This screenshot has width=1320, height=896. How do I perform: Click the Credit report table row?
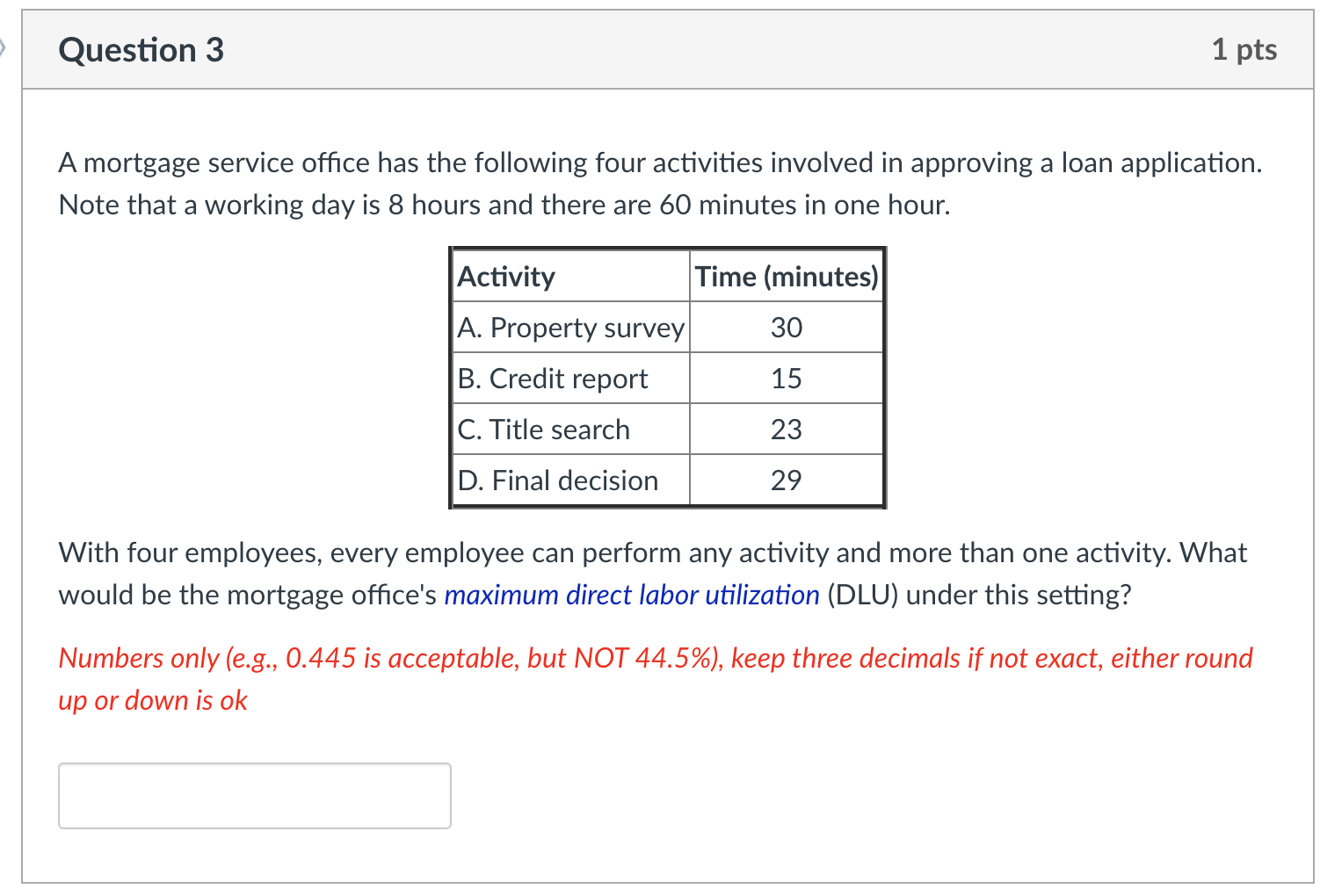(x=553, y=378)
